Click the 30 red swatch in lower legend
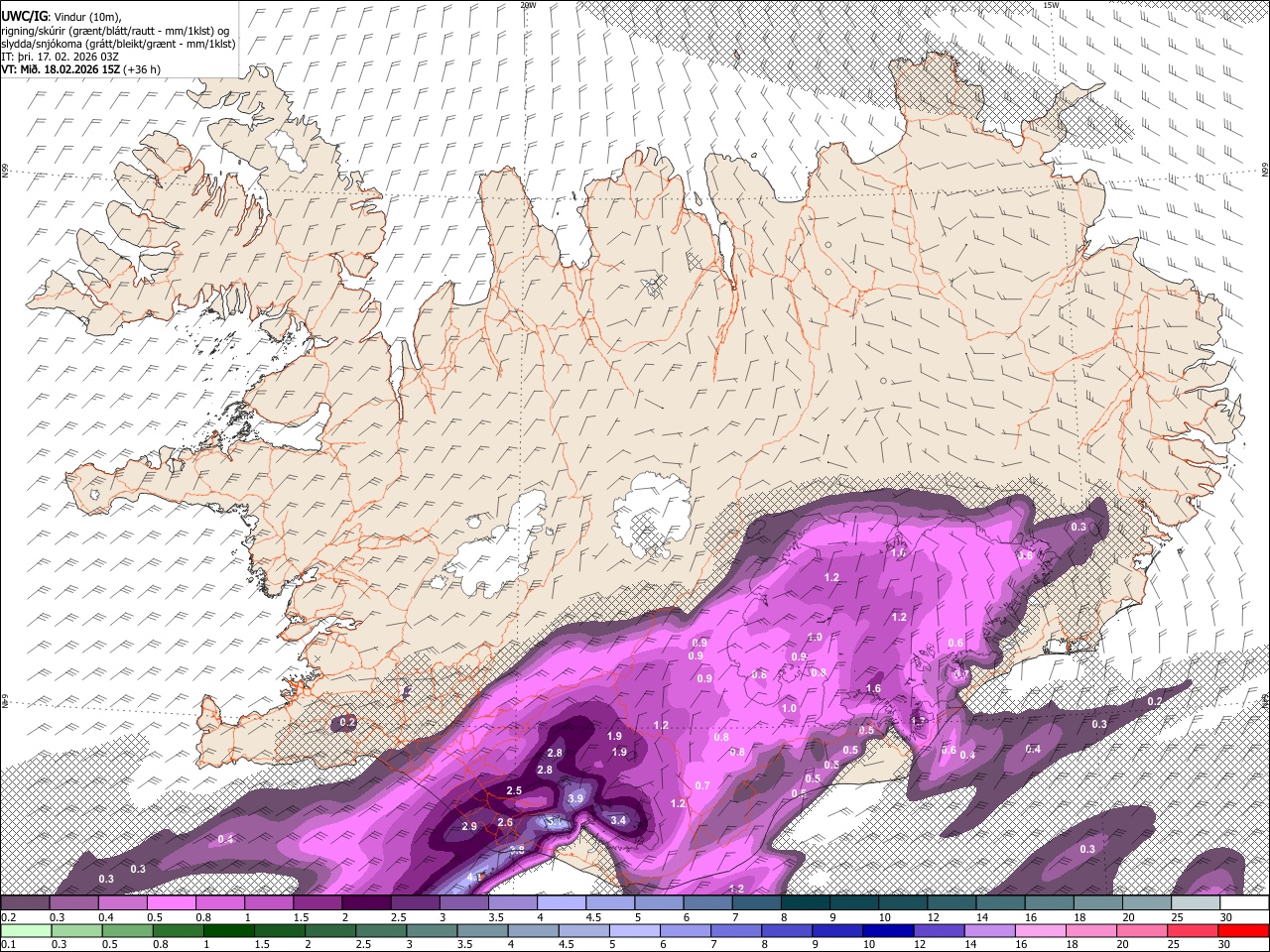1270x952 pixels. point(1243,931)
